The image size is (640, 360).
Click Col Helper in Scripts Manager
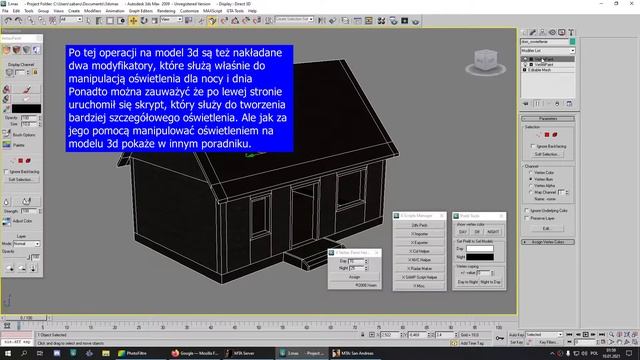pos(419,251)
